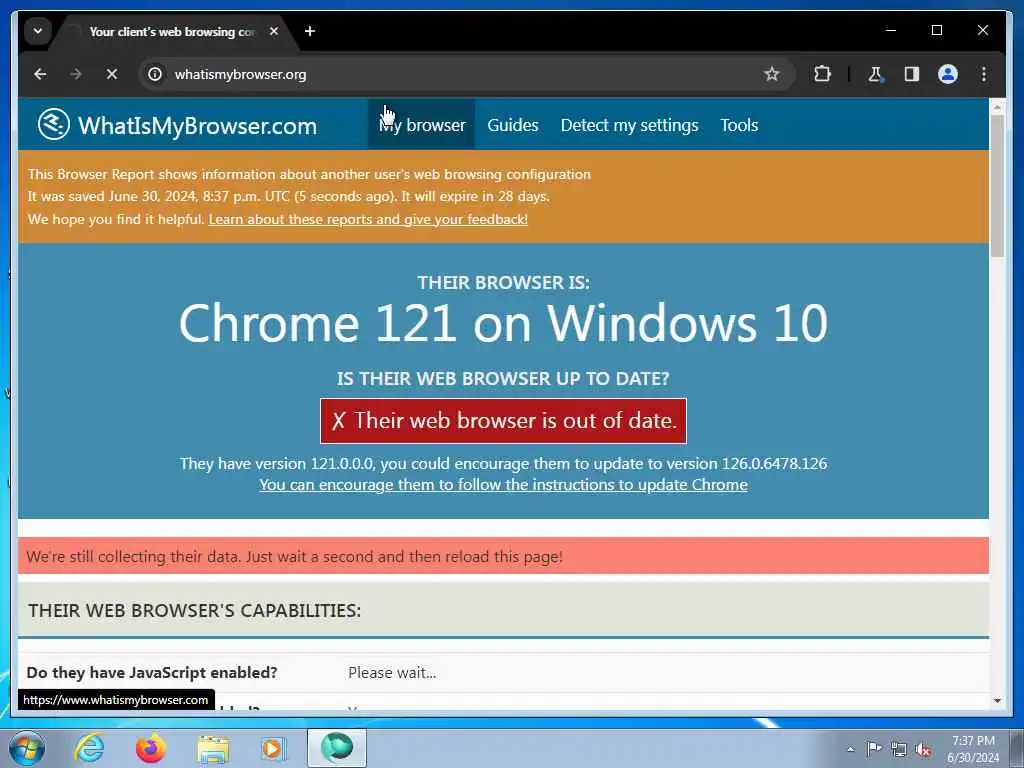This screenshot has width=1024, height=768.
Task: Open the instructions to update Chrome link
Action: 503,485
